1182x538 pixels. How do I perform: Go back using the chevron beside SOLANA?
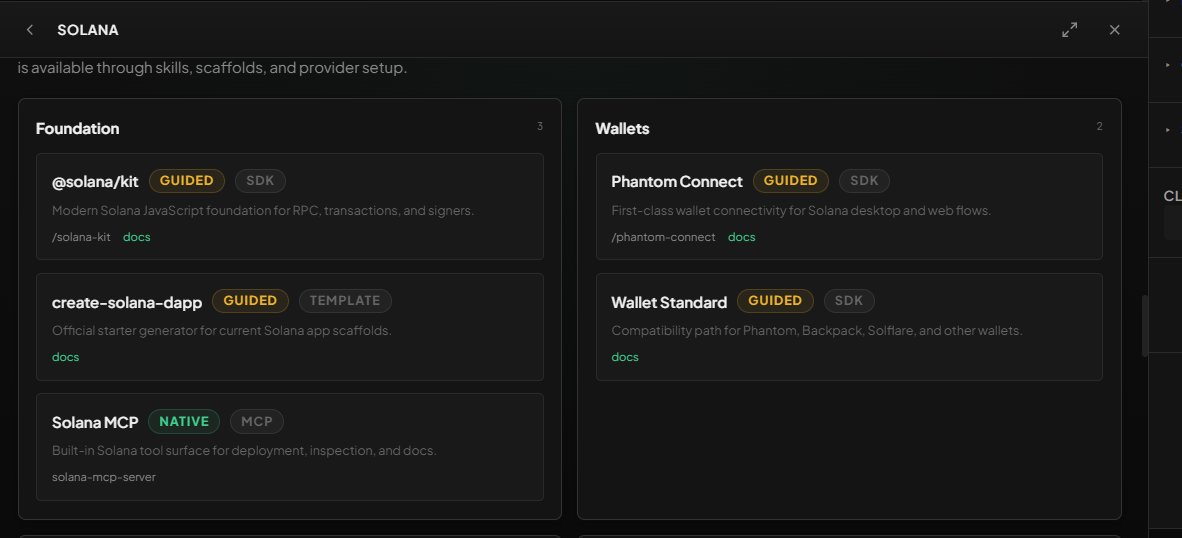click(29, 29)
